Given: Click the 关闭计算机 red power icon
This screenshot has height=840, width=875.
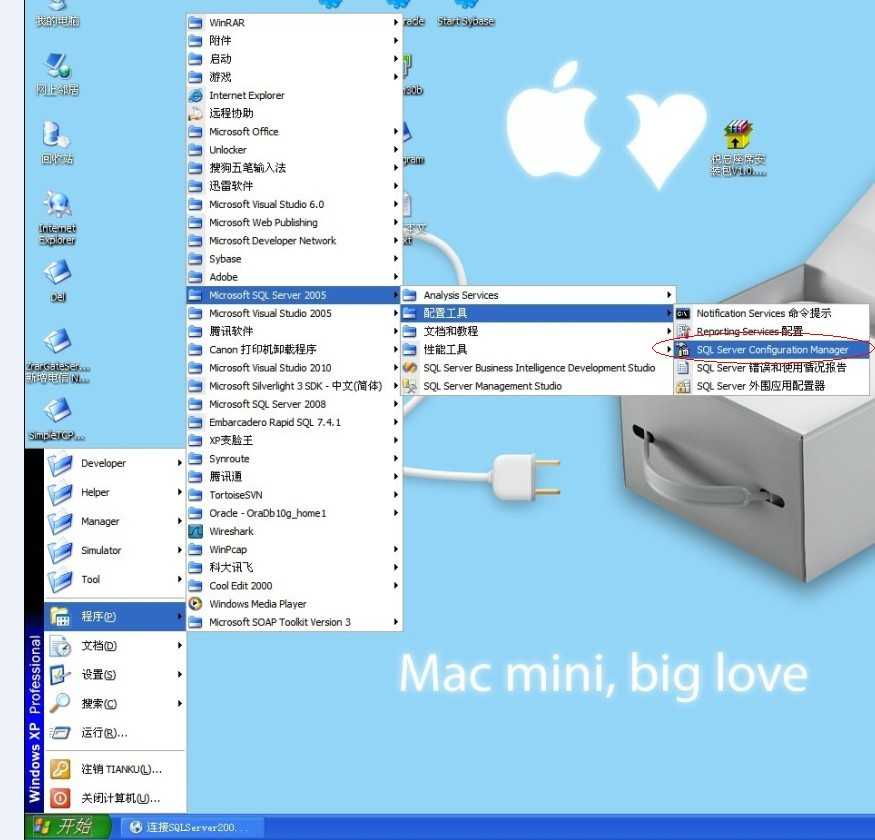Looking at the screenshot, I should 60,798.
